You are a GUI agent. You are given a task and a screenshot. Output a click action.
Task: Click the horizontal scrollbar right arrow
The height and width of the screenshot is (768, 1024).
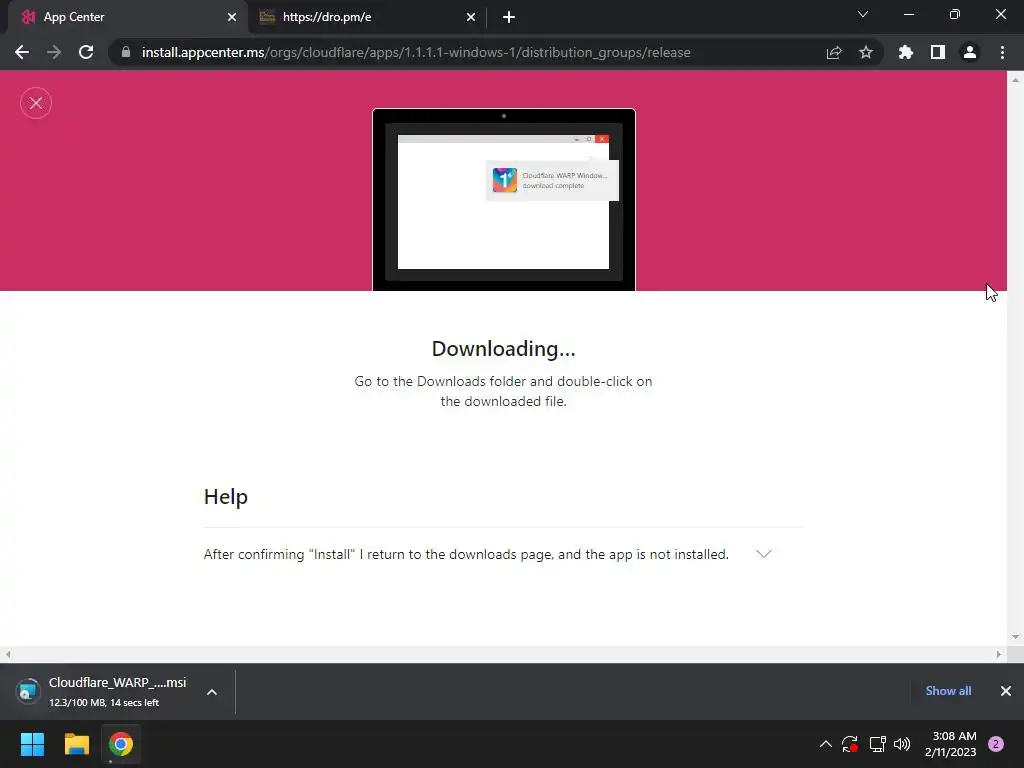(x=999, y=654)
